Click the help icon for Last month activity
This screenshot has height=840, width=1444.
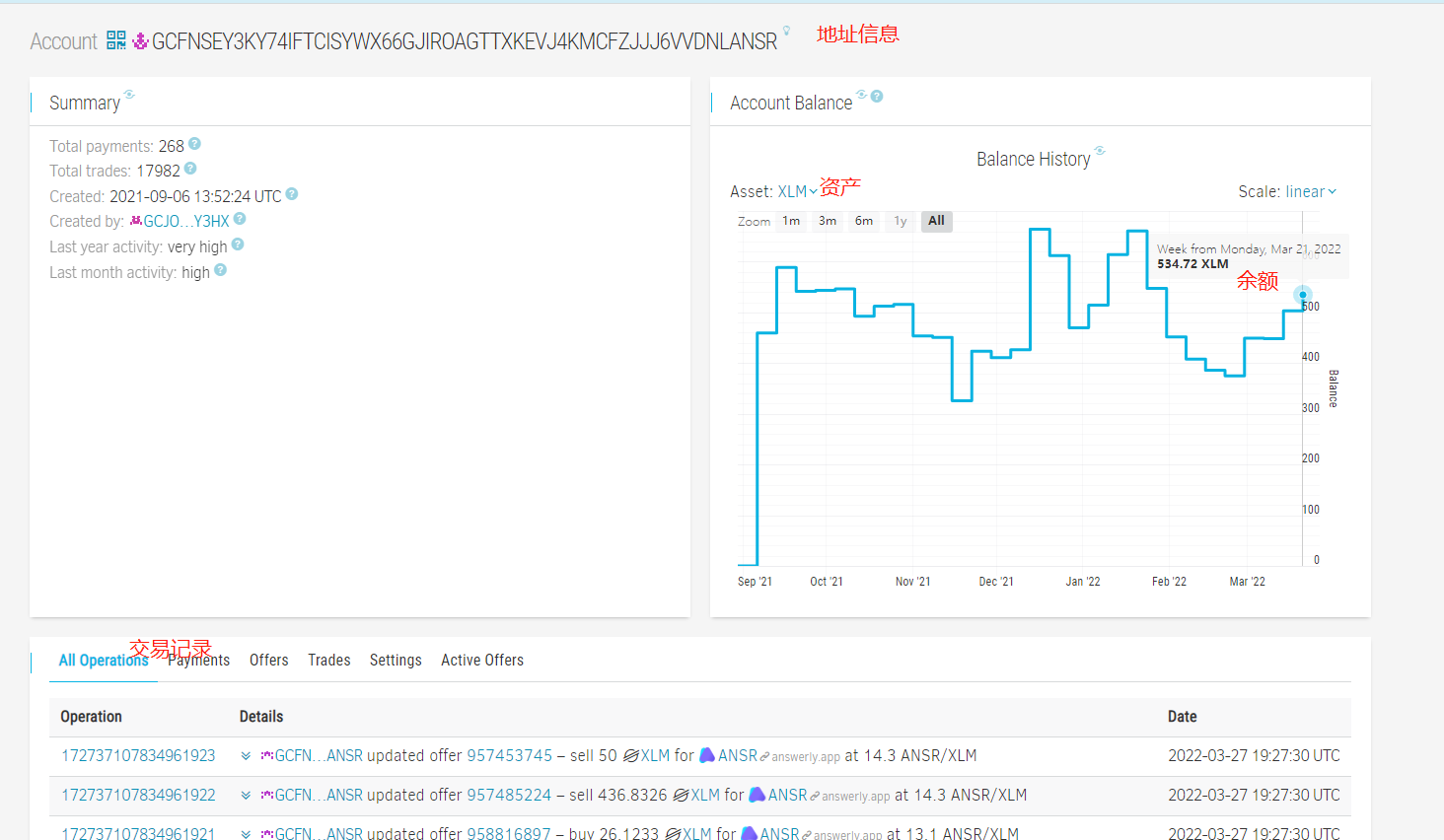(220, 270)
